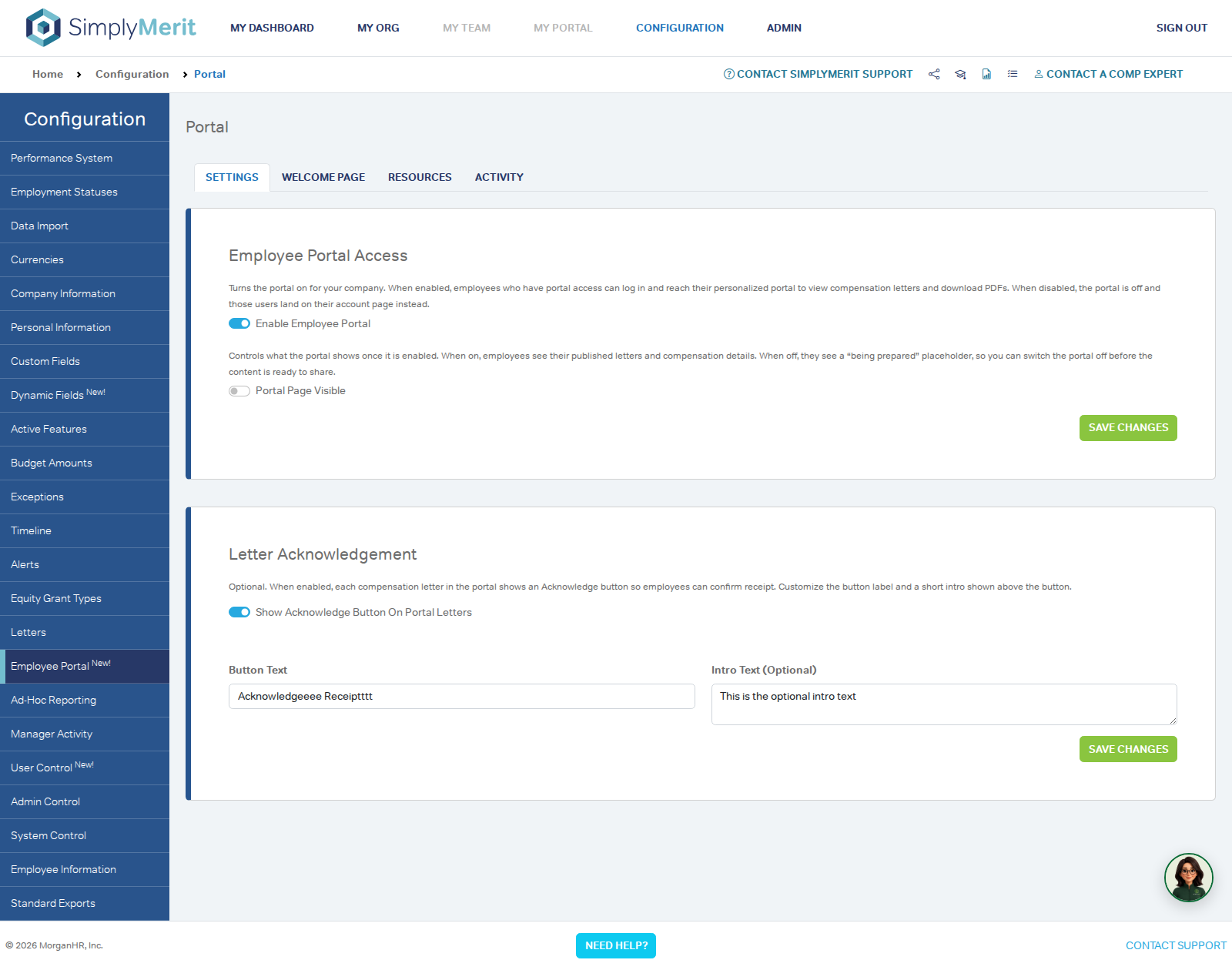Image resolution: width=1232 pixels, height=970 pixels.
Task: Click the Intro Text (Optional) textarea
Action: tap(944, 704)
